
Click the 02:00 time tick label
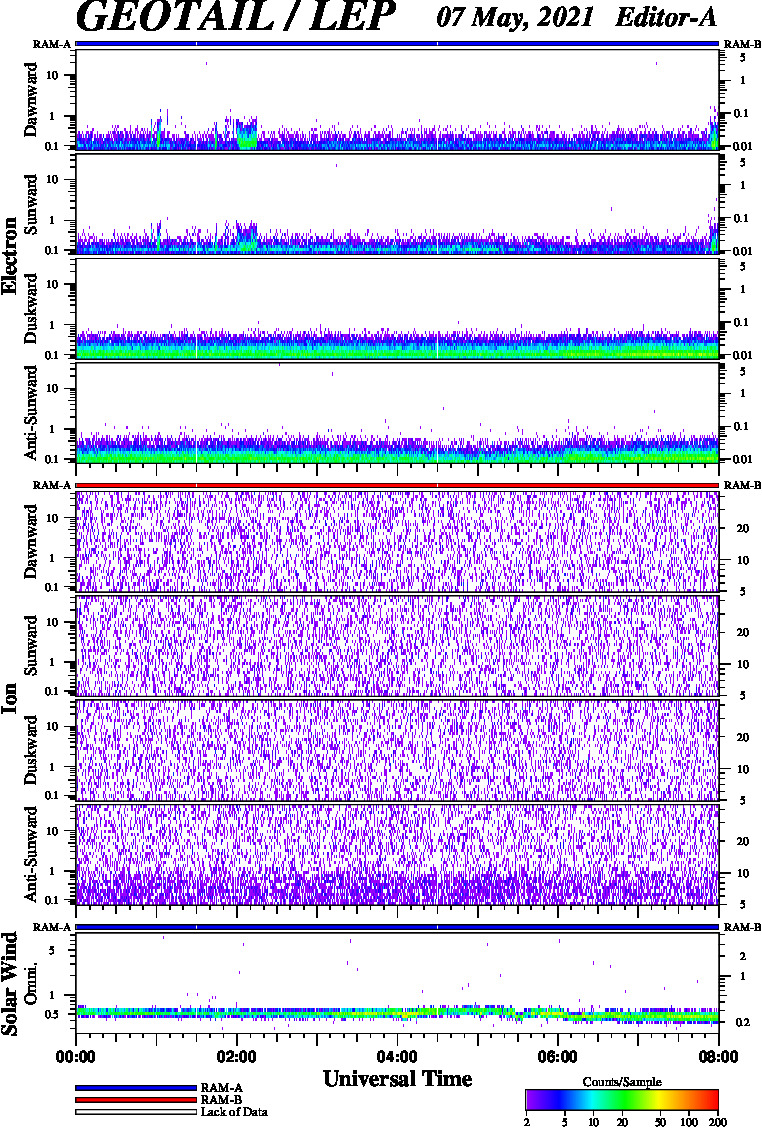(236, 1057)
